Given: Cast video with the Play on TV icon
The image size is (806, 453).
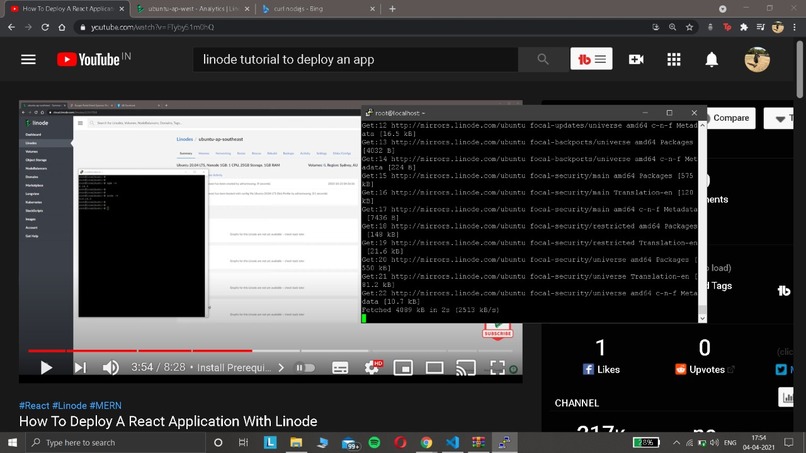Looking at the screenshot, I should 466,368.
